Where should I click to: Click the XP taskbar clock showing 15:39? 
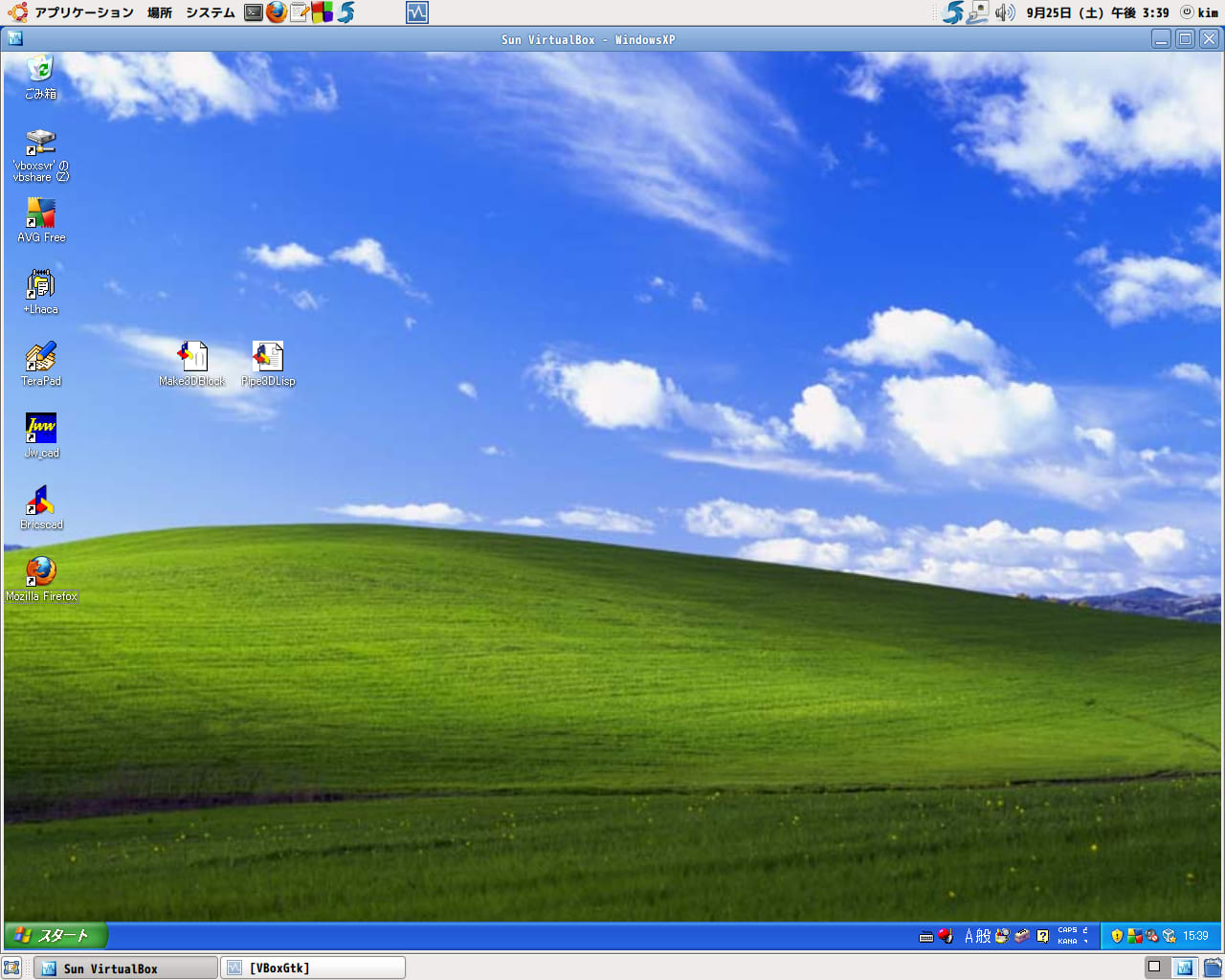1195,936
